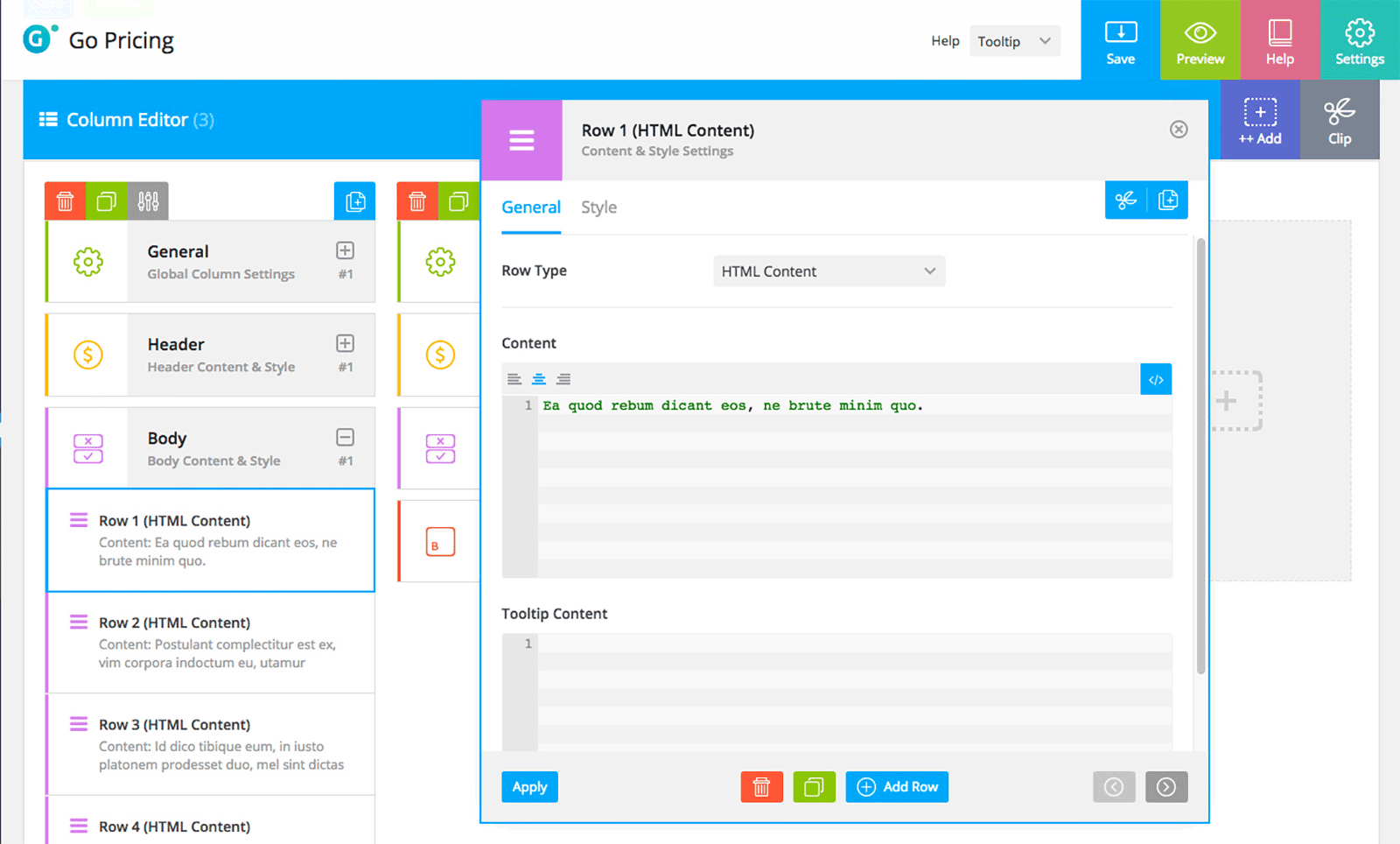Click the red button-section icon in second column
1400x844 pixels.
(x=440, y=542)
